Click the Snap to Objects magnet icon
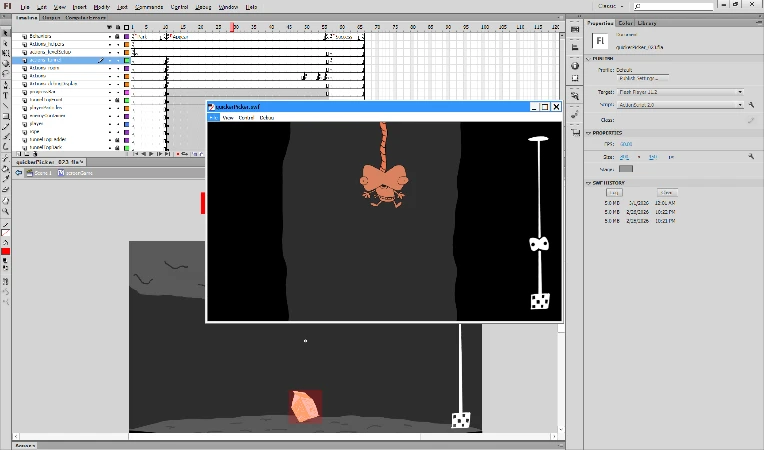764x450 pixels. click(5, 281)
